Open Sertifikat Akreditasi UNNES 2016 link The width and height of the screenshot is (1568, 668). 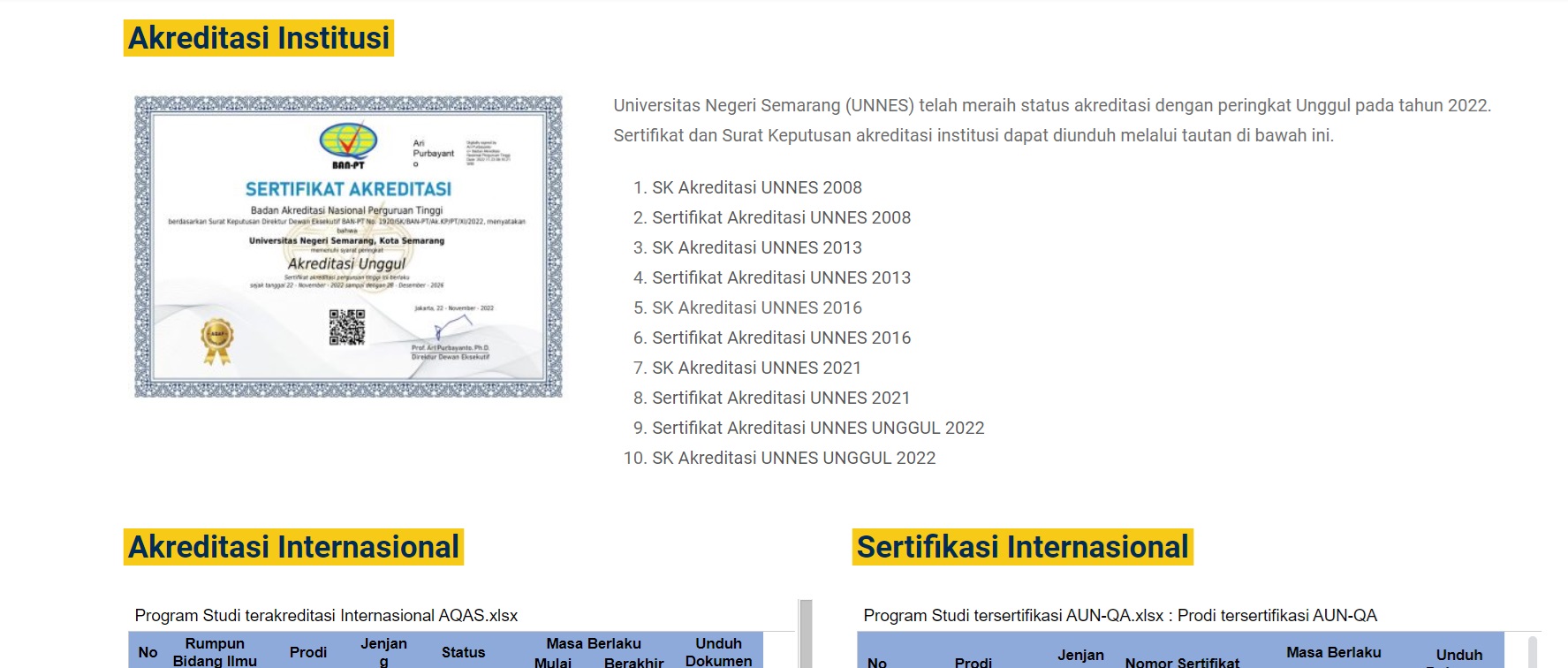[781, 338]
